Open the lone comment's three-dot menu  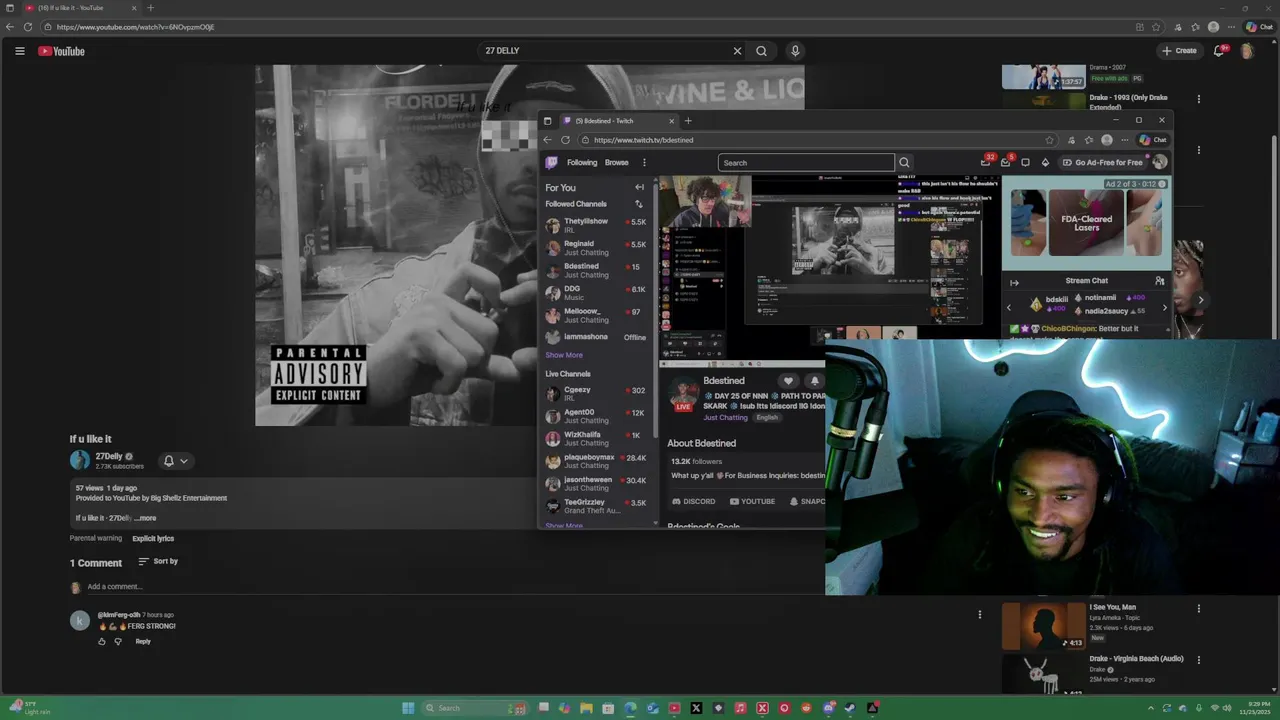[x=980, y=614]
